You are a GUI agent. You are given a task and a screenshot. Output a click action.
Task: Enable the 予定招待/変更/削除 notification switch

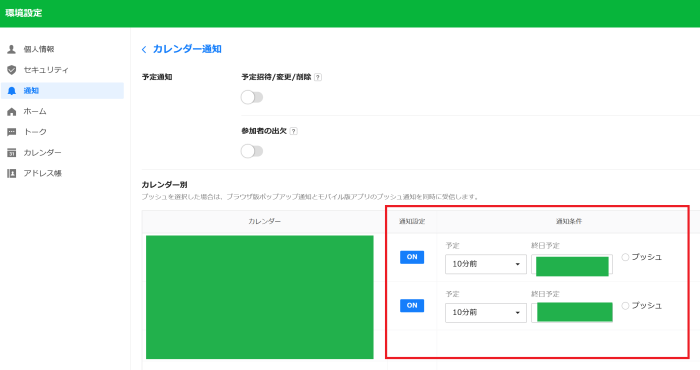[252, 97]
